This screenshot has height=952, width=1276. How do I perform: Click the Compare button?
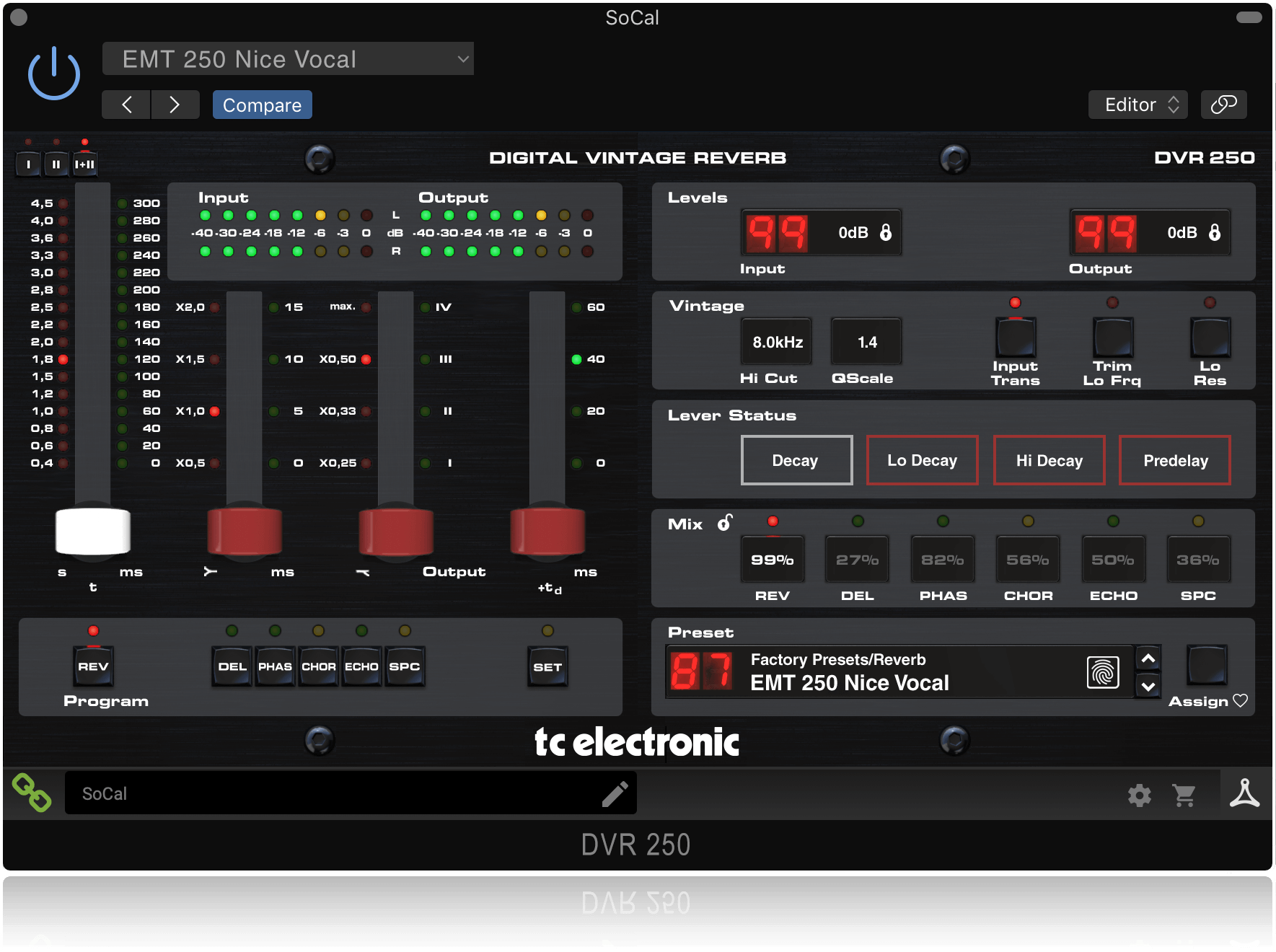pos(262,104)
